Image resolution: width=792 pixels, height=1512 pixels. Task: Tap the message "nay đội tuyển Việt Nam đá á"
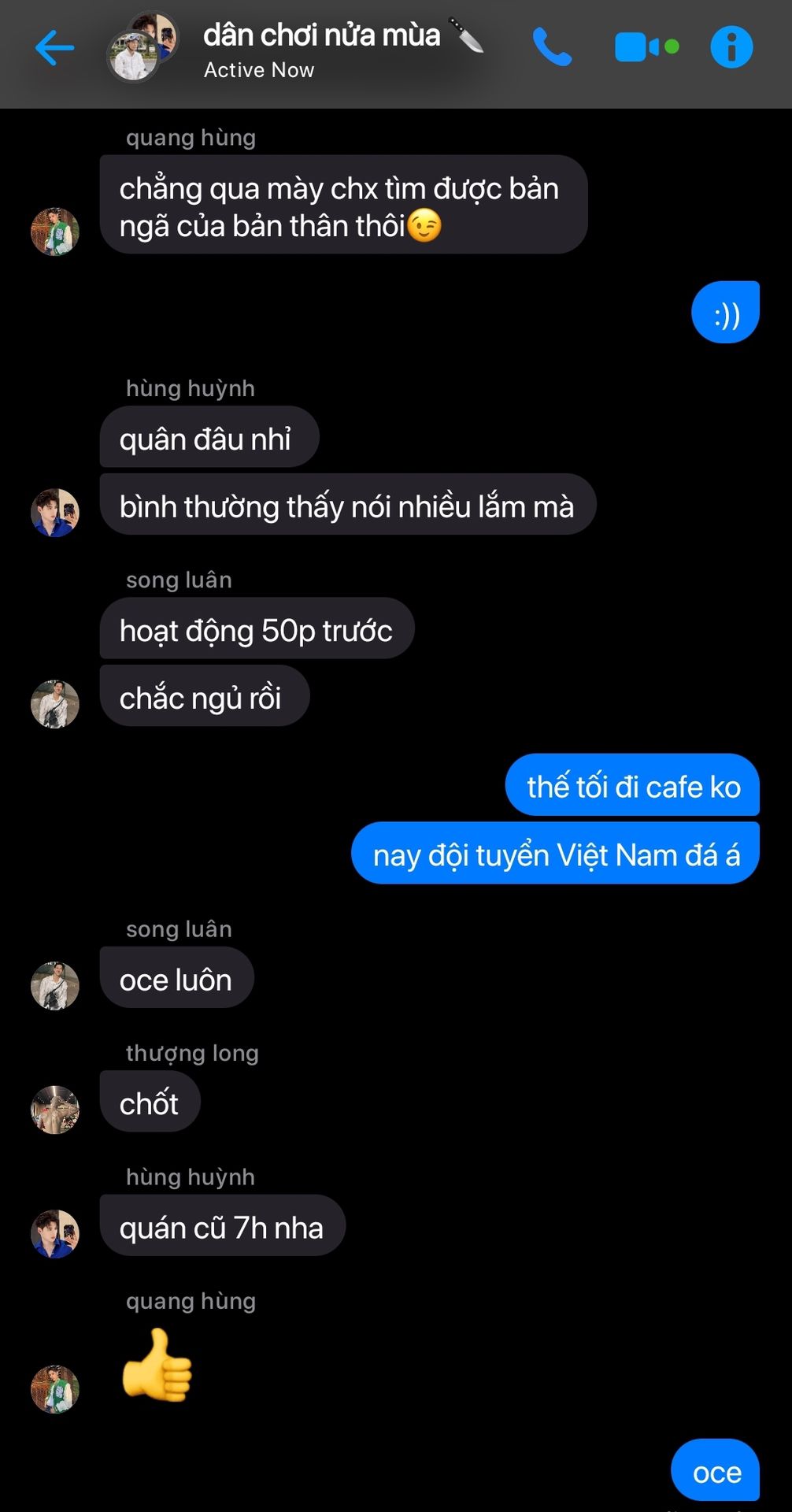point(555,854)
